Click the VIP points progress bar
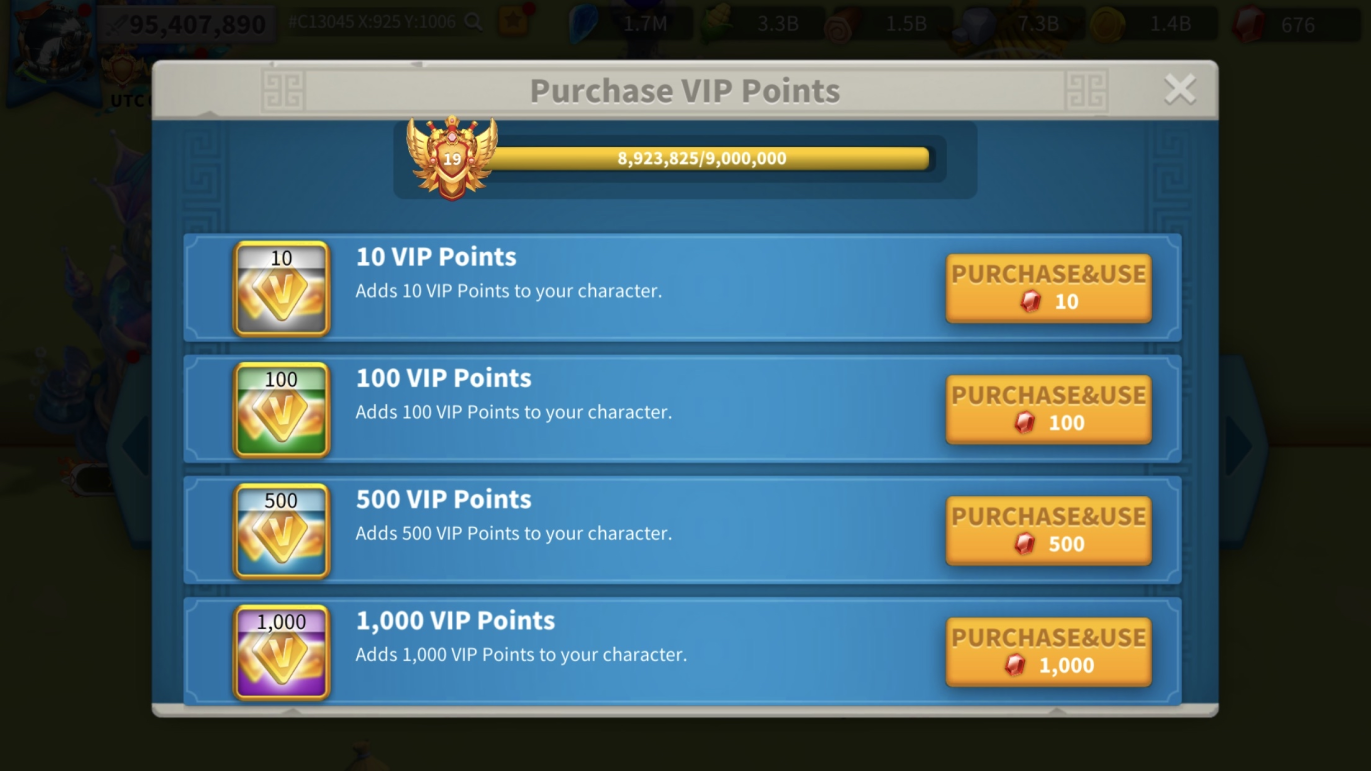This screenshot has height=771, width=1371. 708,158
